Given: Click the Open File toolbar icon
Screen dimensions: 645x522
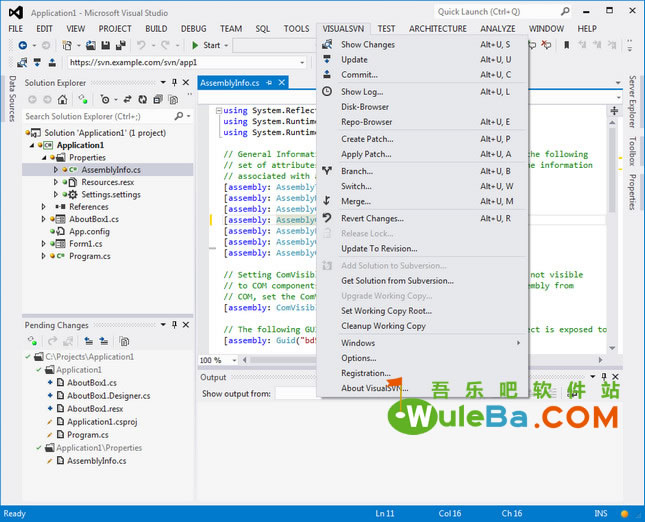Looking at the screenshot, I should 91,45.
